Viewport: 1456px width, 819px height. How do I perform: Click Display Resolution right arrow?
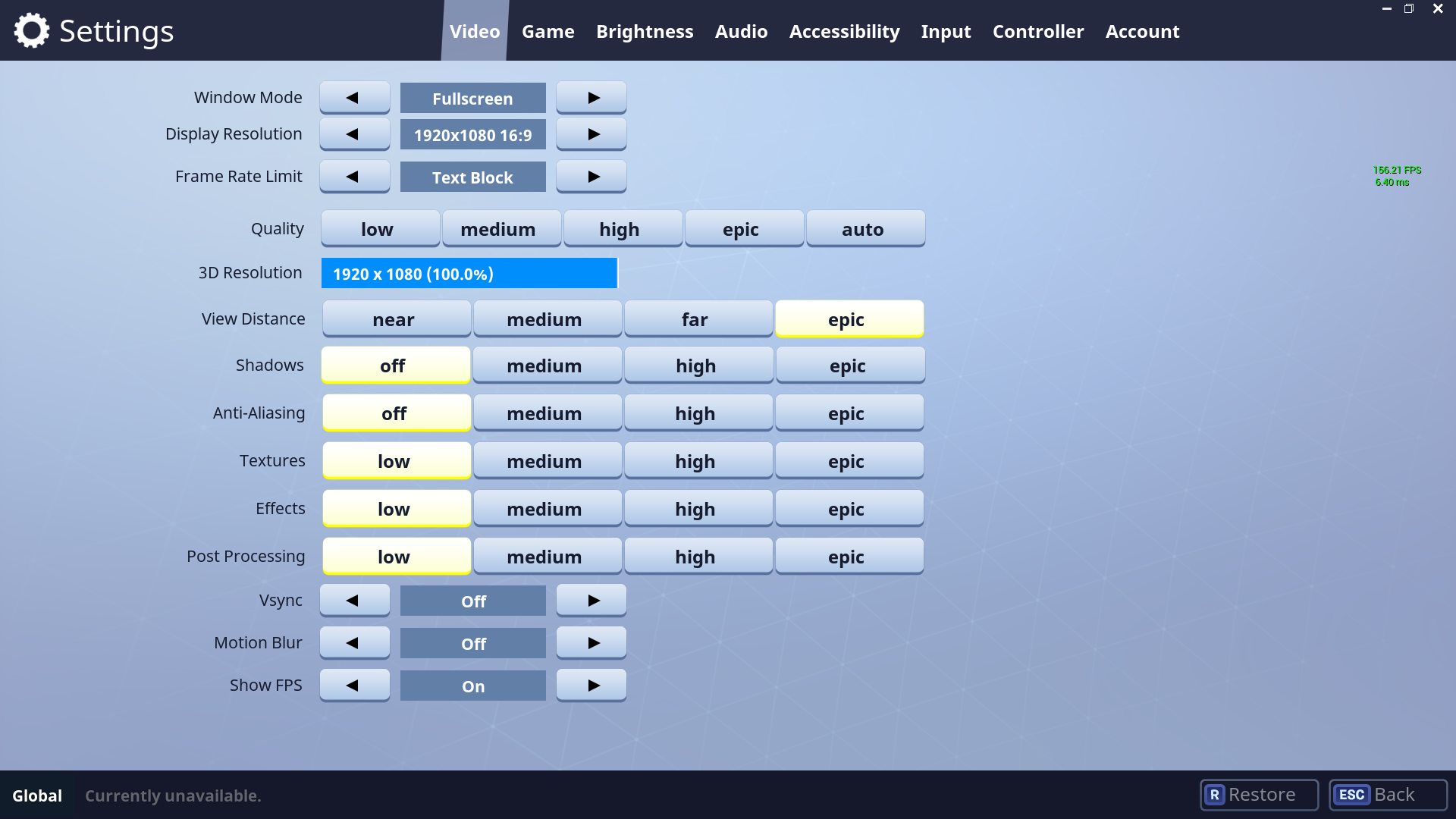pyautogui.click(x=591, y=134)
